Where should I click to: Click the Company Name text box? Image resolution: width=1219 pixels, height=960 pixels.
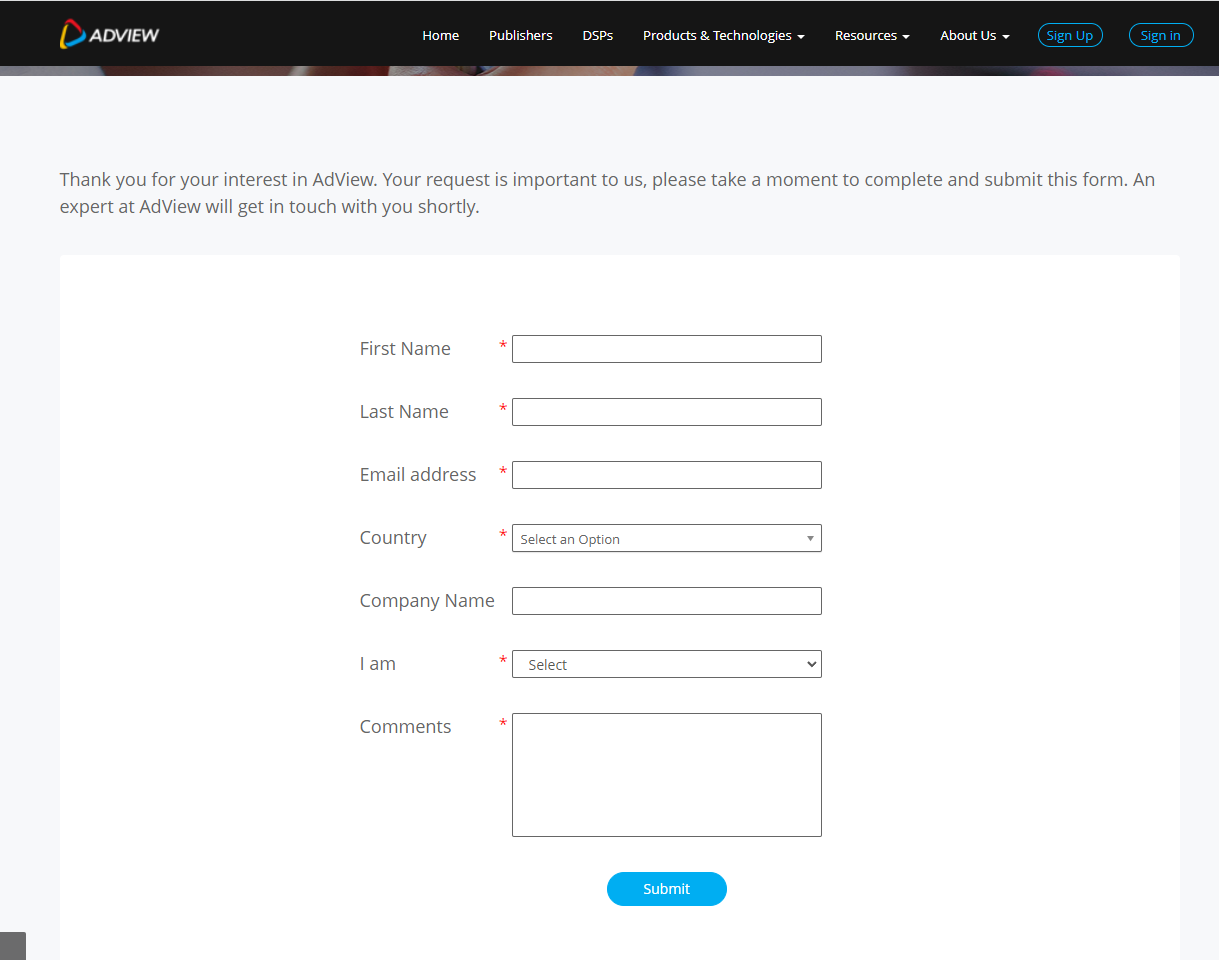point(666,601)
